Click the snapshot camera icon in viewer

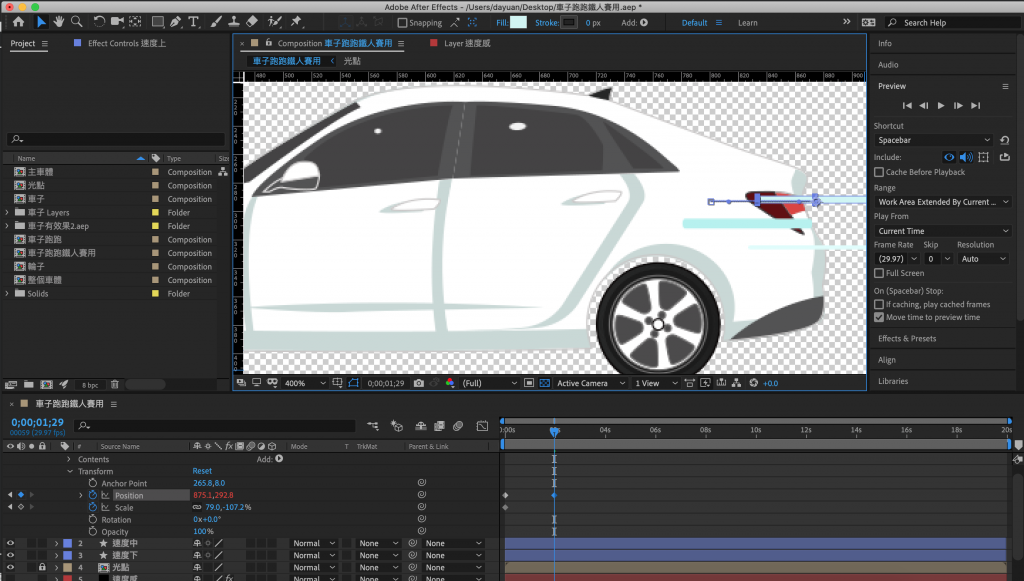coord(419,383)
